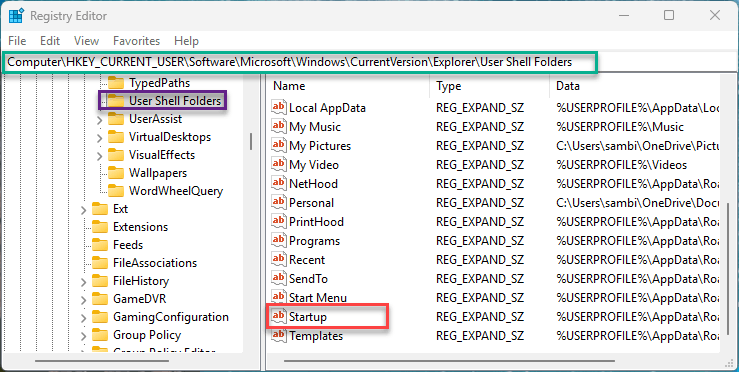Maximize the Registry Editor window

click(x=669, y=15)
